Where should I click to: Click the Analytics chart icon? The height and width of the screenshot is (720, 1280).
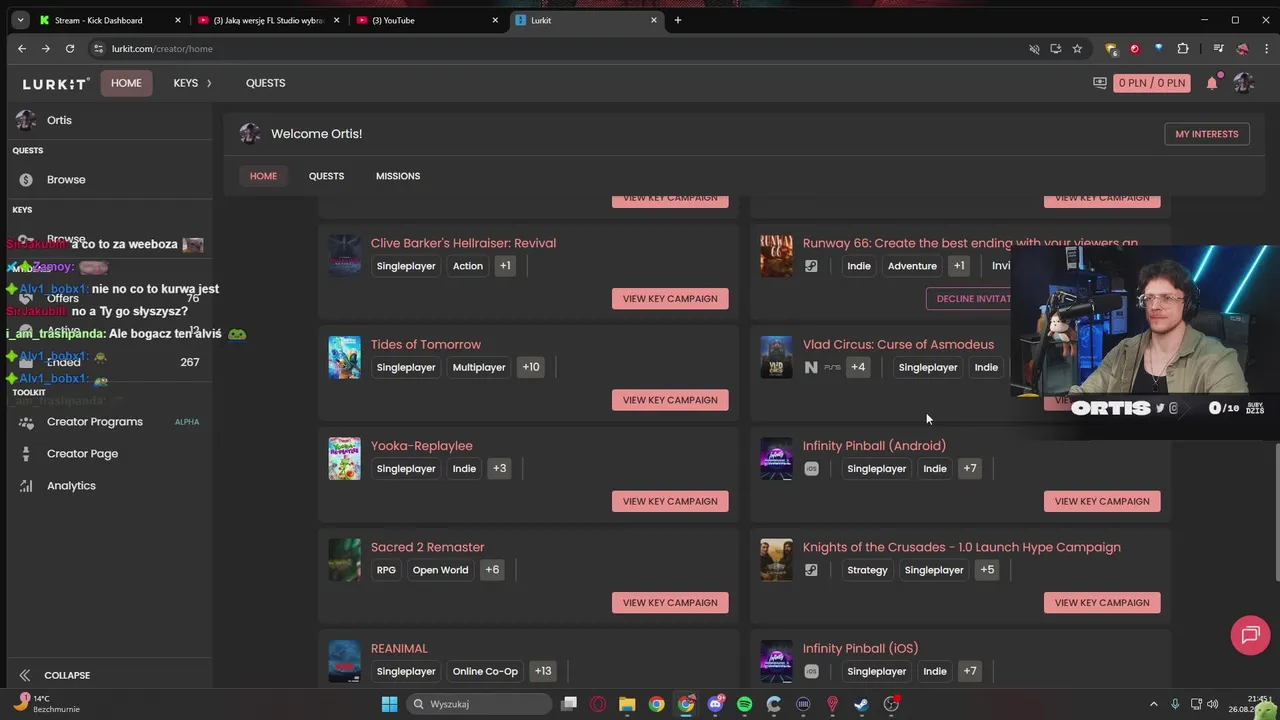(x=26, y=486)
